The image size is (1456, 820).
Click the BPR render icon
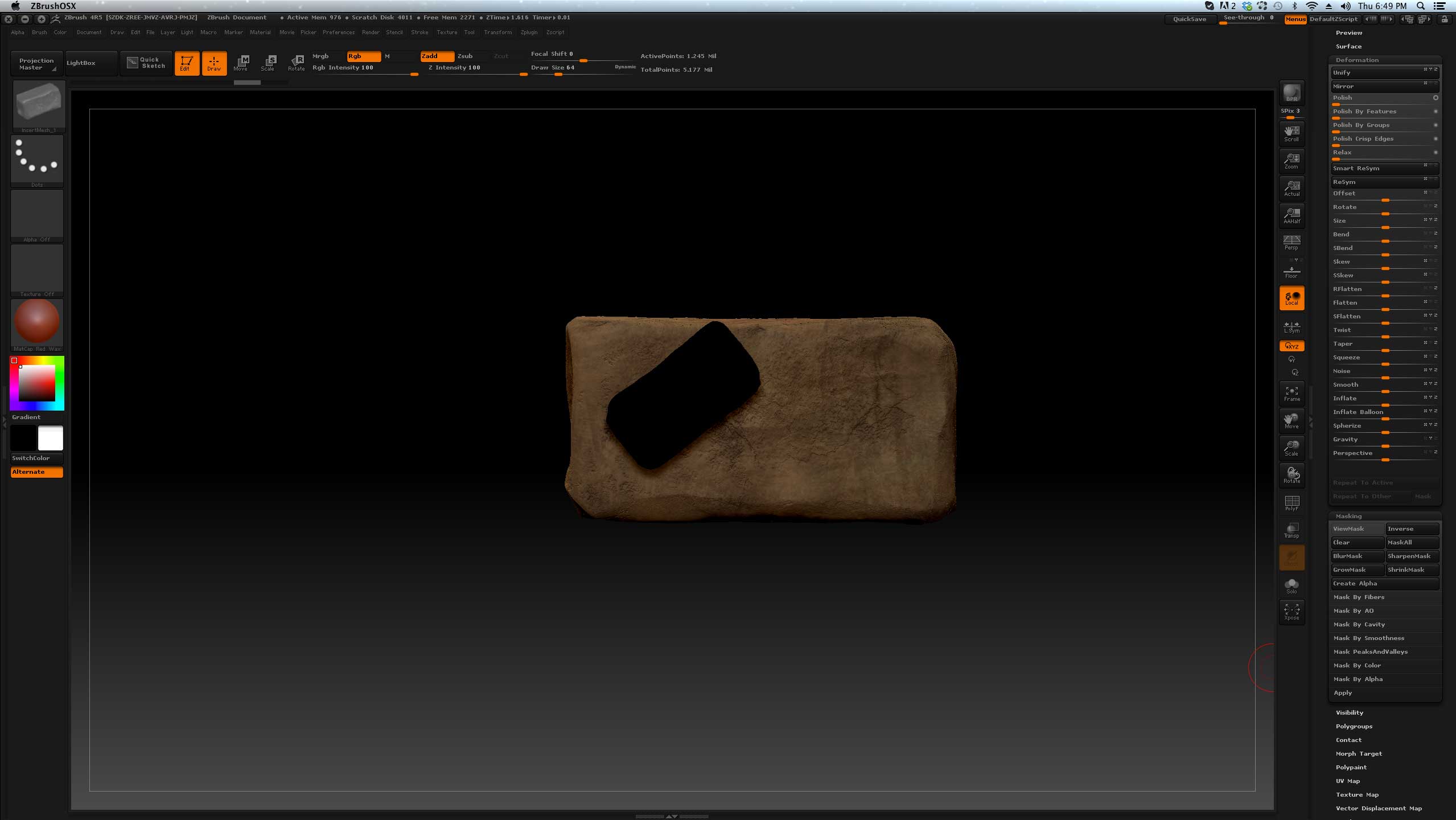(x=1291, y=92)
